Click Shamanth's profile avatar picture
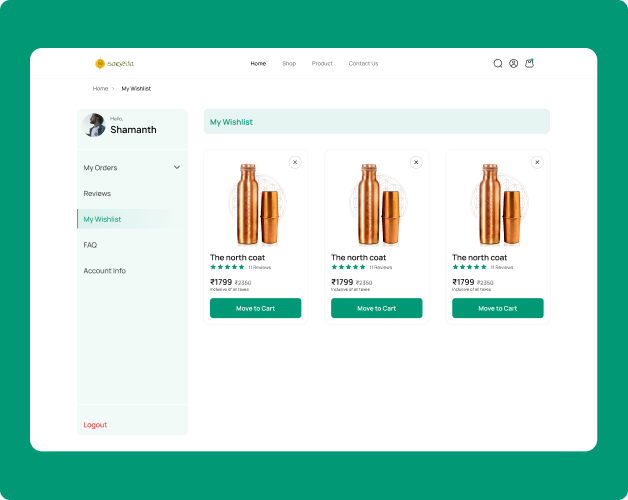This screenshot has height=500, width=628. click(x=95, y=125)
